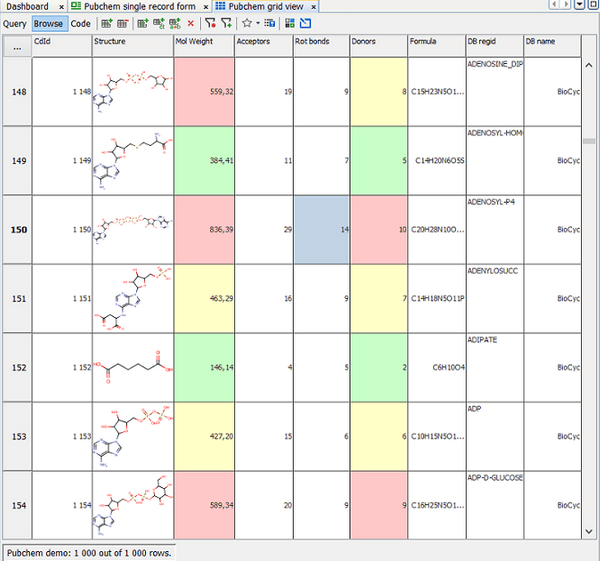The width and height of the screenshot is (600, 561).
Task: Click the green funnel filter icon
Action: (x=227, y=23)
